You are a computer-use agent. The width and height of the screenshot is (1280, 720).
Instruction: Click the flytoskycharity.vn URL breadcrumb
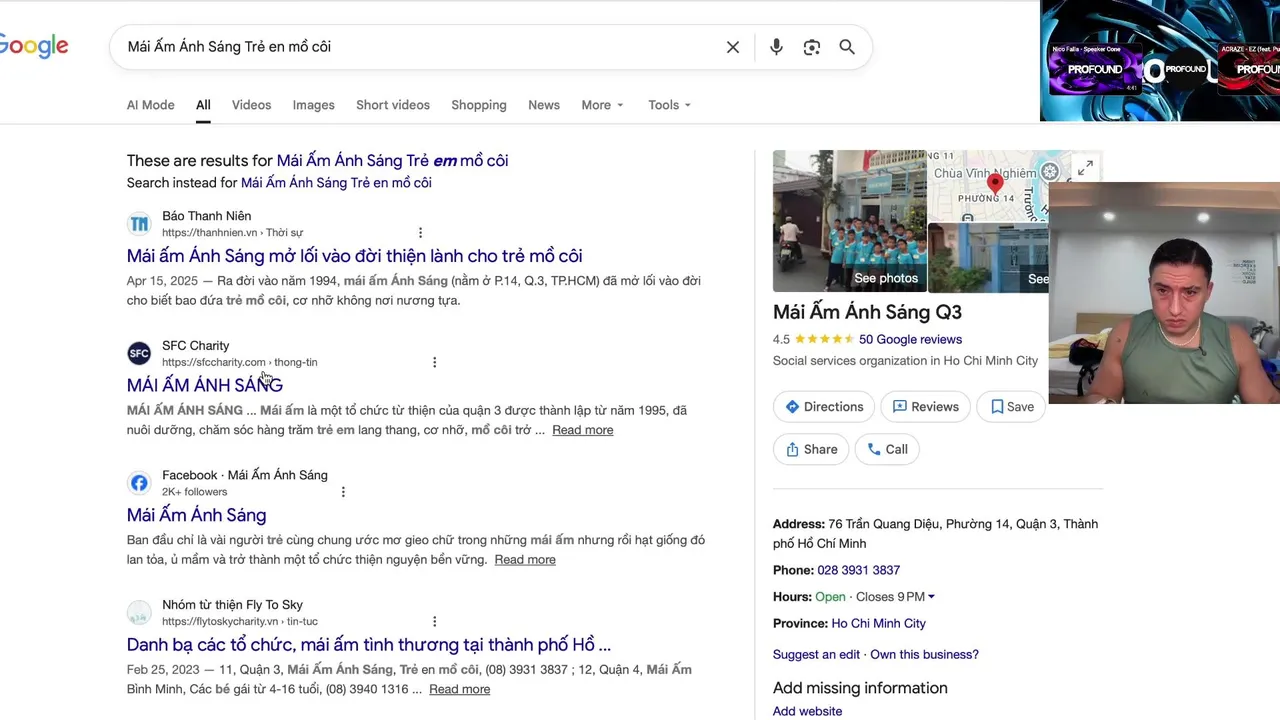click(x=240, y=621)
